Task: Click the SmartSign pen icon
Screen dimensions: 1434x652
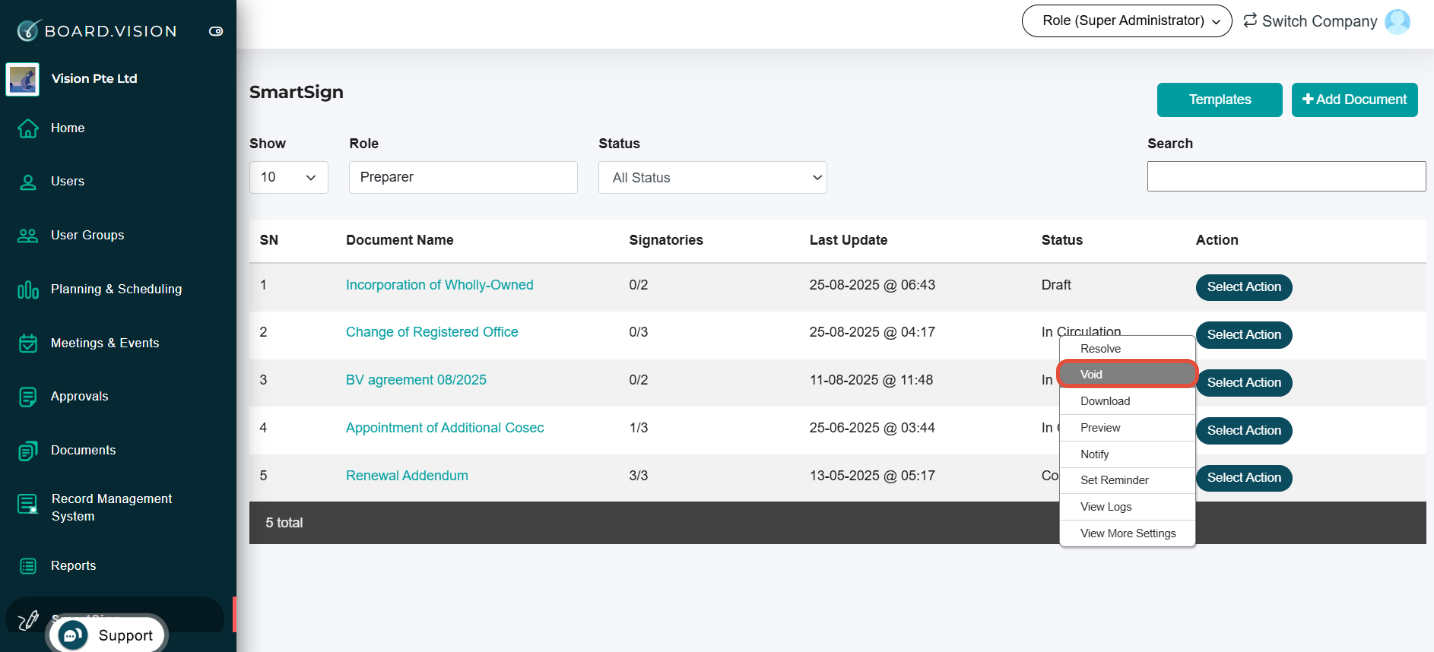Action: (28, 620)
